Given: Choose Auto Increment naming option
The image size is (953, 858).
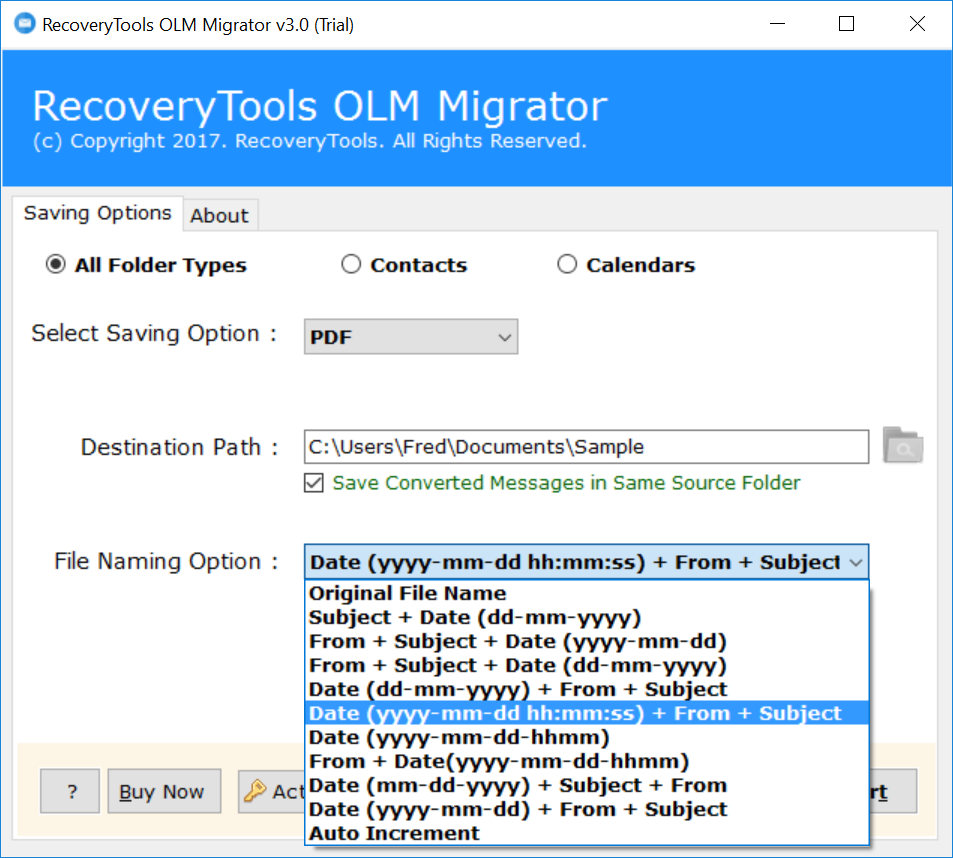Looking at the screenshot, I should tap(587, 833).
